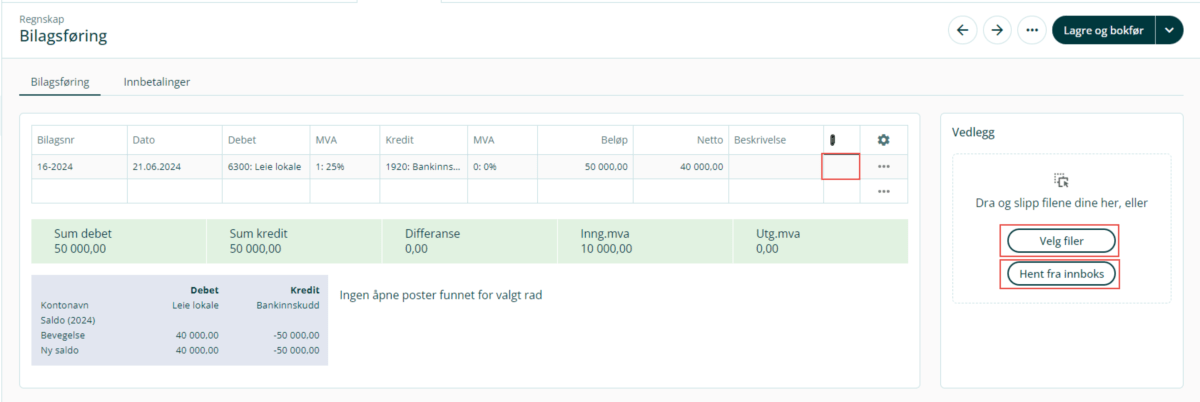Open table column settings gear
This screenshot has width=1200, height=402.
click(x=883, y=140)
